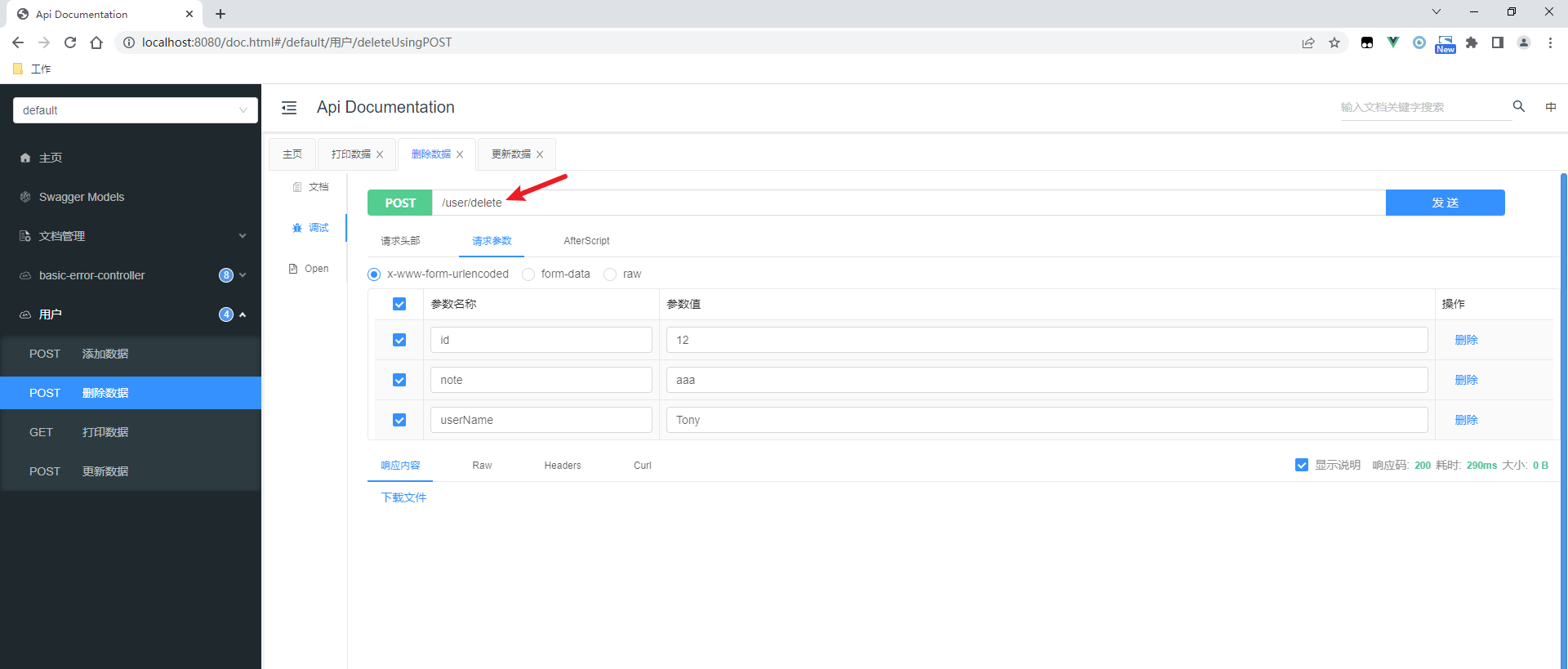The width and height of the screenshot is (1568, 669).
Task: Open the Vue devtools extension icon
Action: coord(1393,42)
